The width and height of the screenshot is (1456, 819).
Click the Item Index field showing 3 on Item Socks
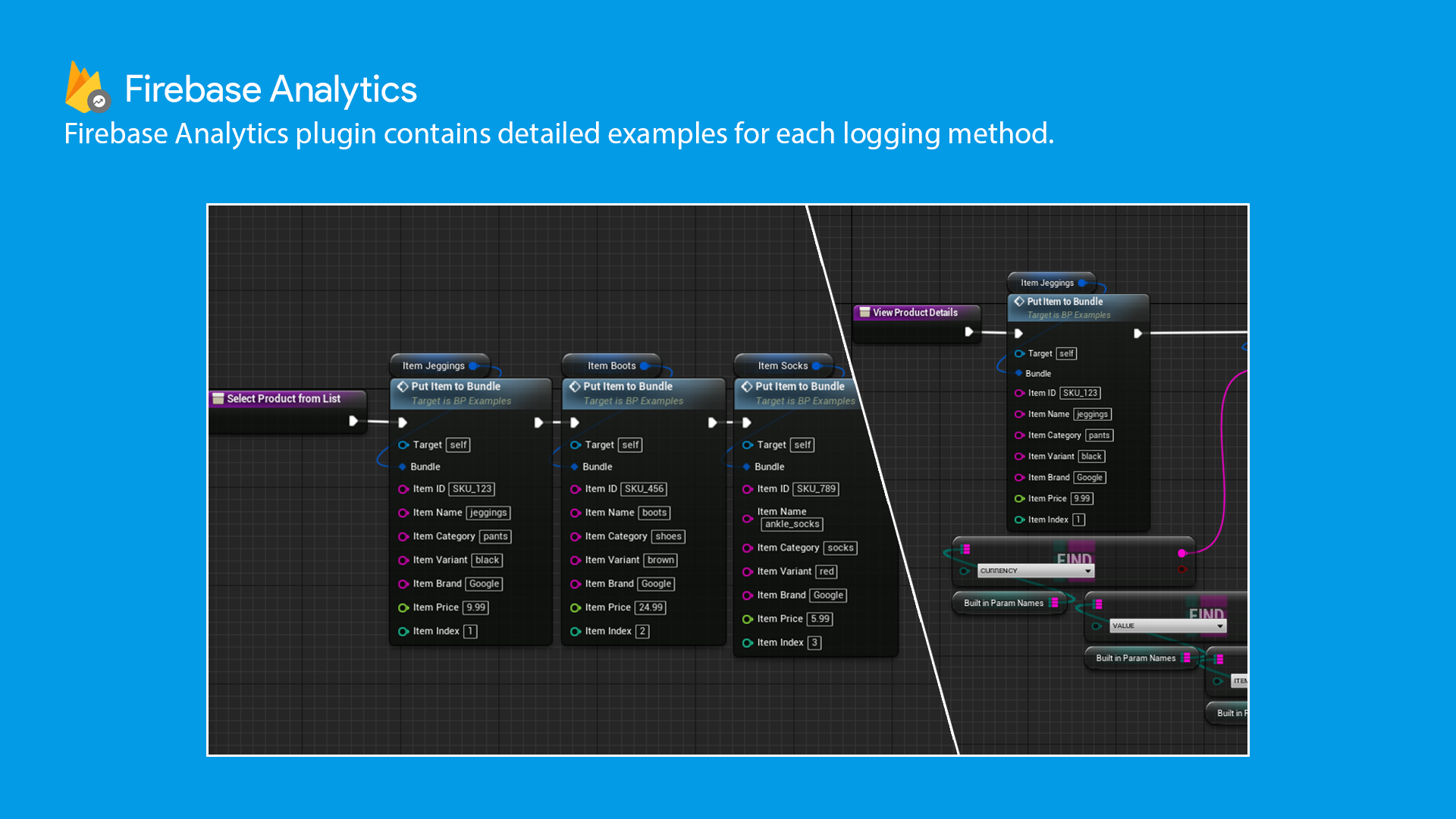[814, 642]
